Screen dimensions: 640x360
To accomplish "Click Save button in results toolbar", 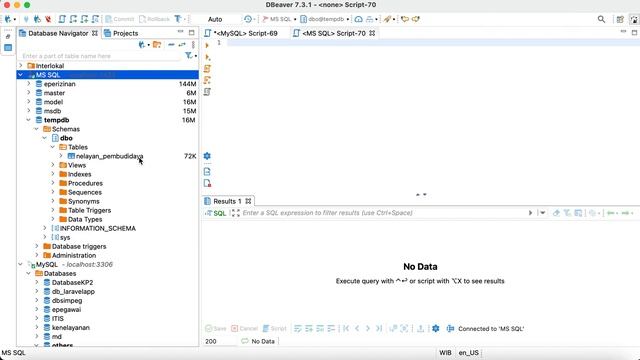I will click(x=216, y=329).
